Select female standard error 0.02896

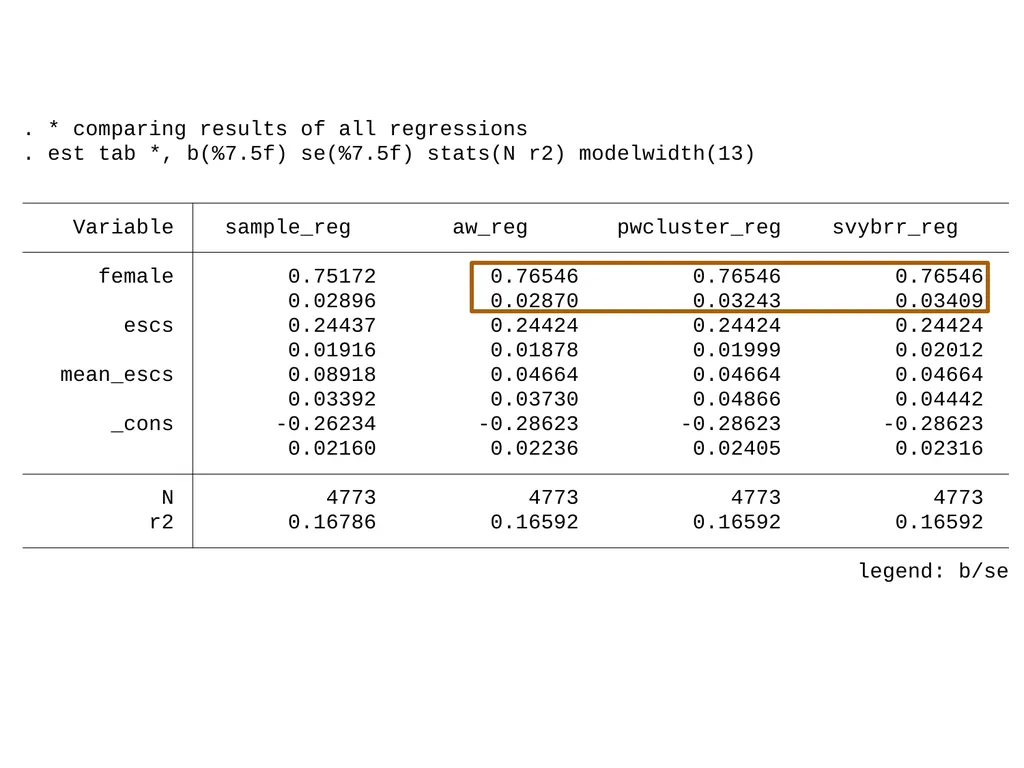point(332,301)
